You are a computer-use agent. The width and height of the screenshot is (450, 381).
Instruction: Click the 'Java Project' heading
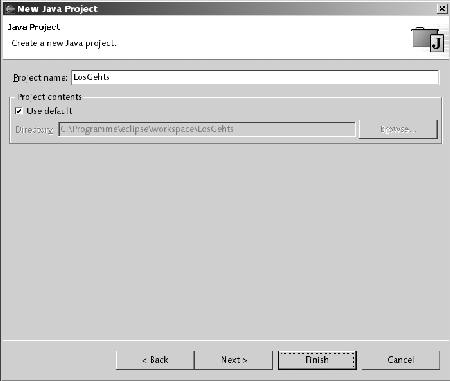click(x=34, y=27)
